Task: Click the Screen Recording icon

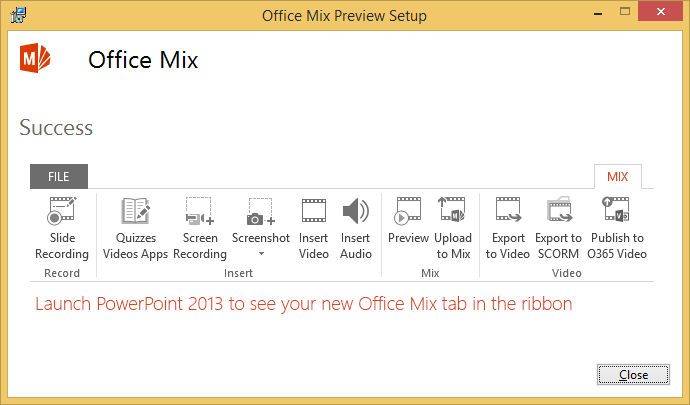Action: [200, 212]
